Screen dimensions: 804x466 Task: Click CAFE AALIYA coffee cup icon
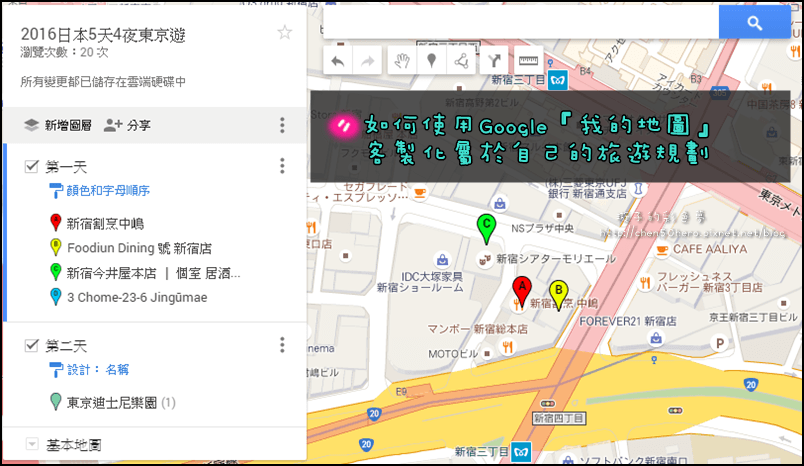pyautogui.click(x=662, y=250)
